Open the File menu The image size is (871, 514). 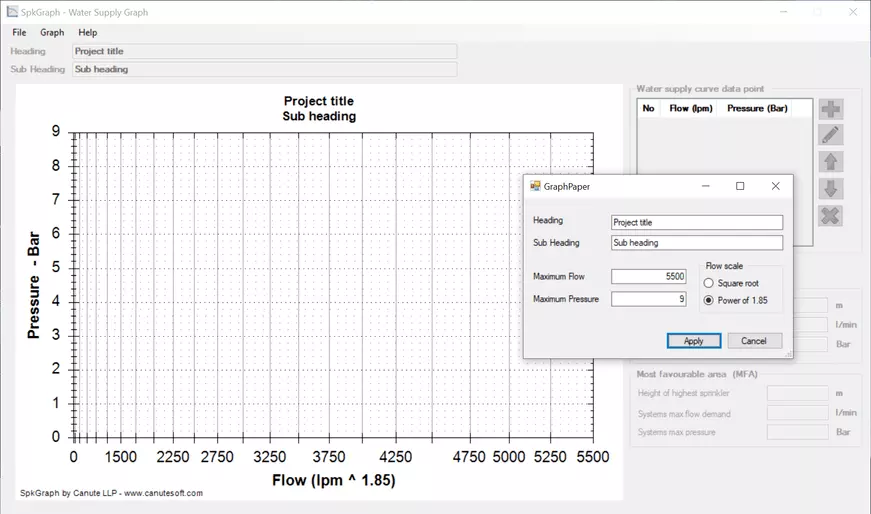(x=19, y=33)
